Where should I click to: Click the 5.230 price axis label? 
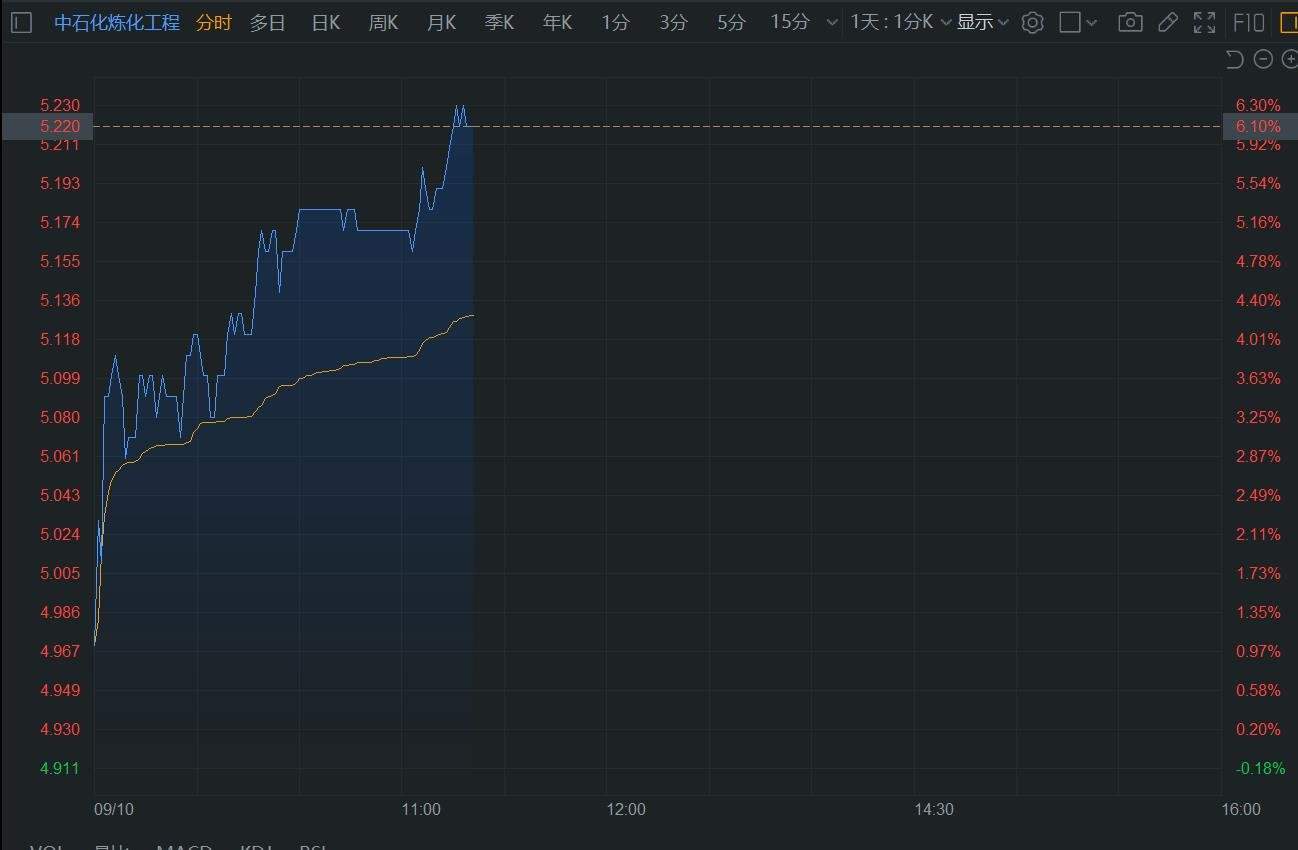pos(60,105)
